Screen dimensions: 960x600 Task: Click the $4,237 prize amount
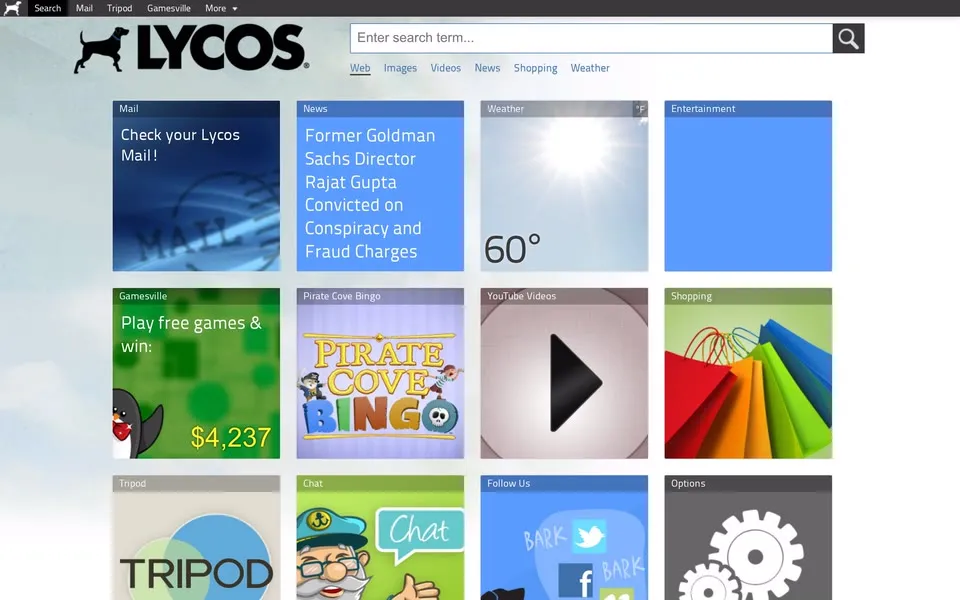pyautogui.click(x=230, y=437)
